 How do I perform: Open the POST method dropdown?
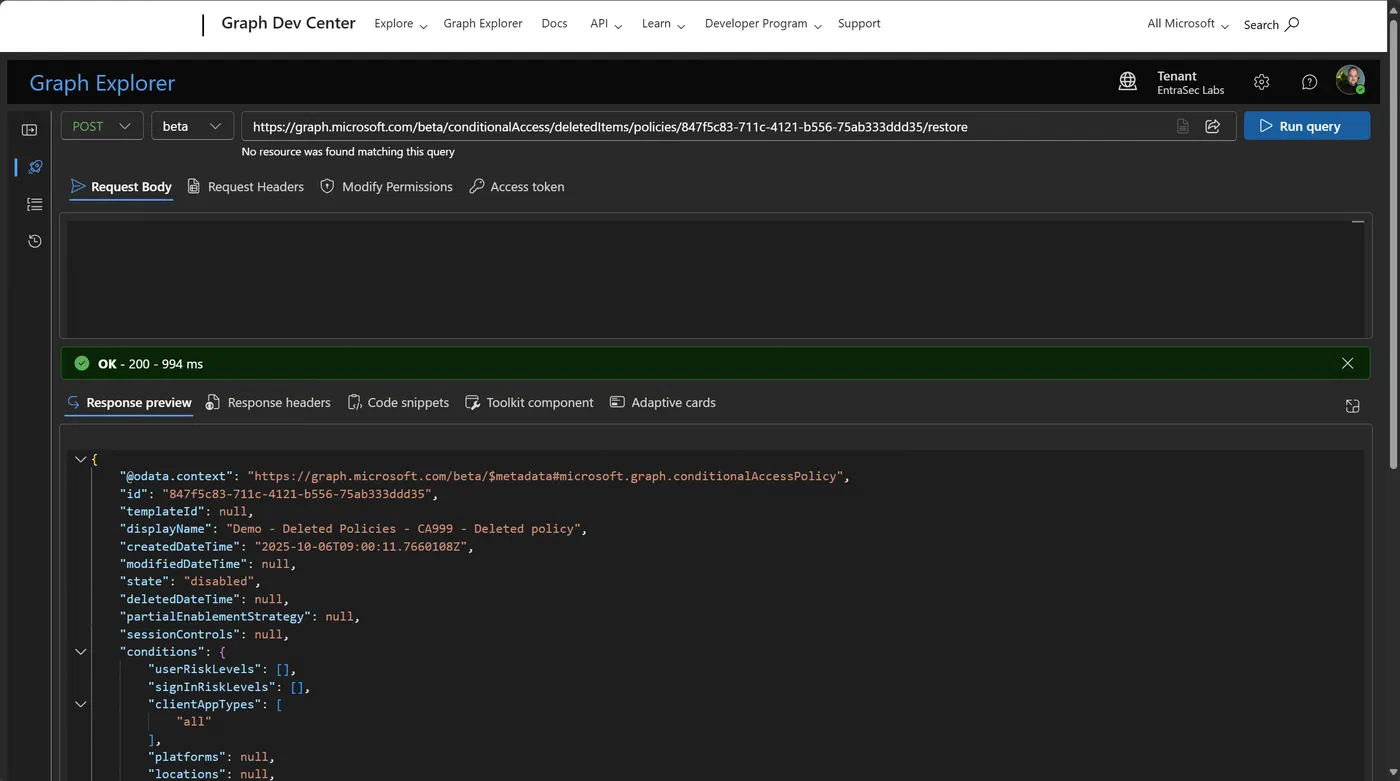point(102,126)
